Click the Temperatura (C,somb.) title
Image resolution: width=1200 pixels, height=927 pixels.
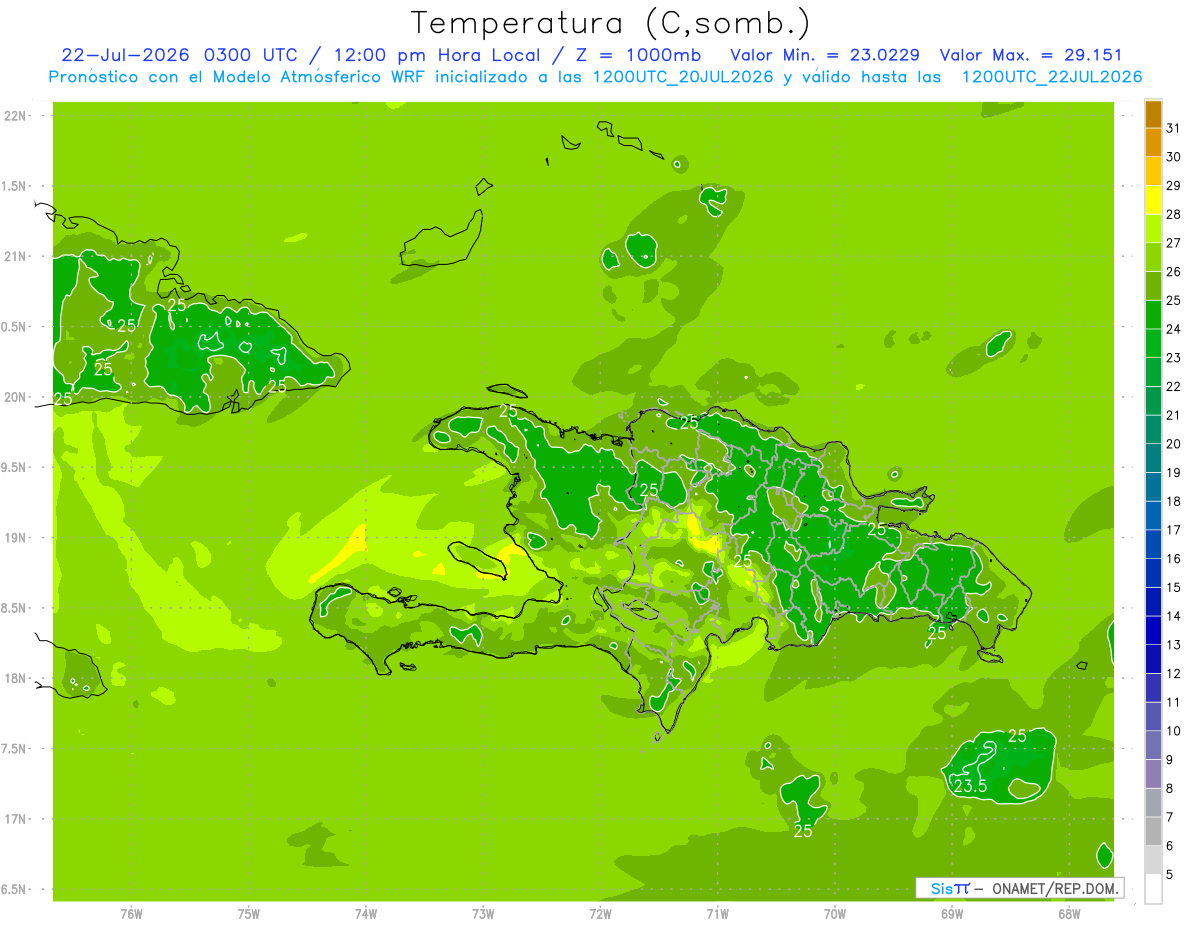point(611,22)
